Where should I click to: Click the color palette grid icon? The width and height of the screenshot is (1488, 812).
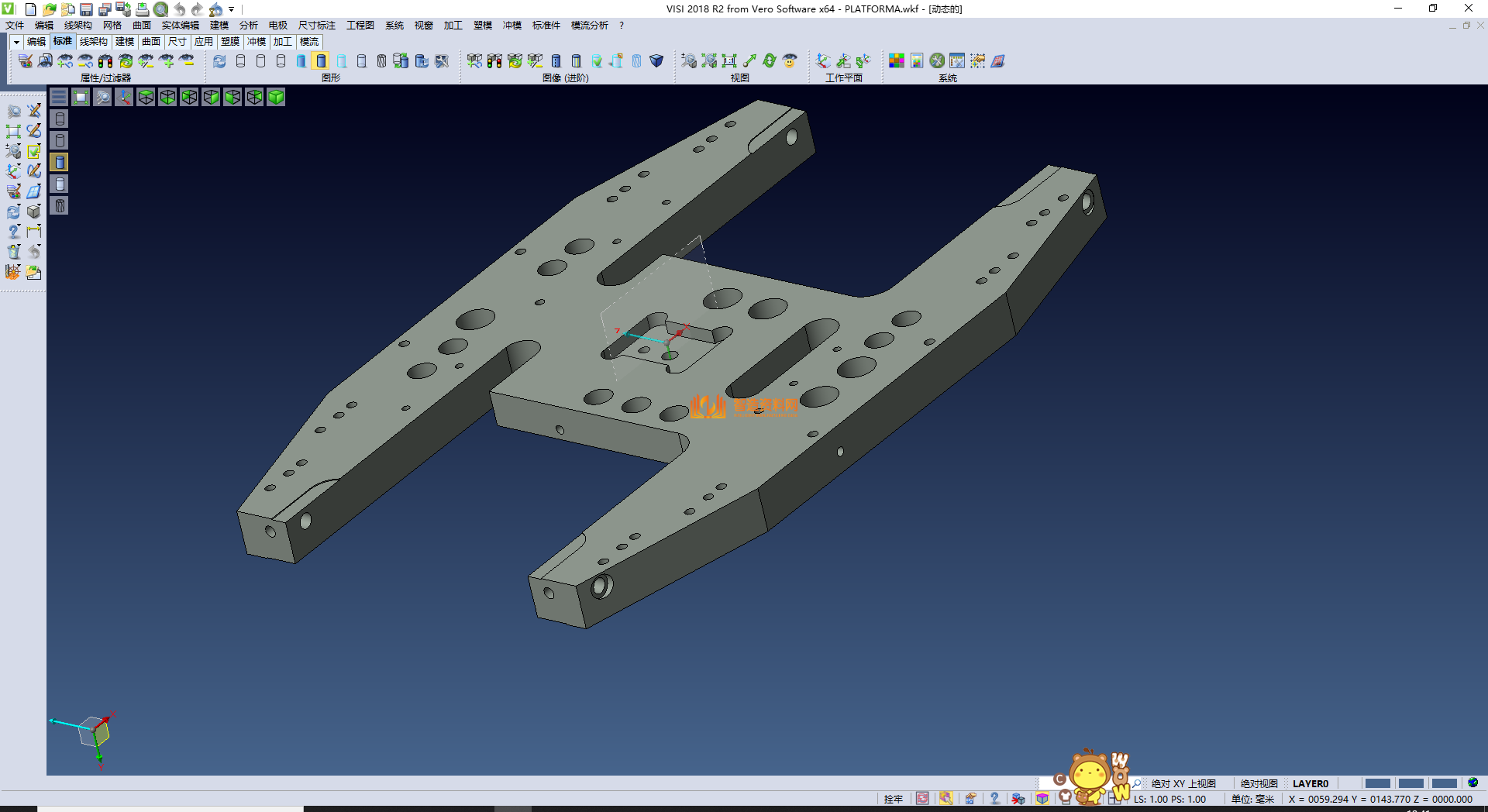click(897, 61)
